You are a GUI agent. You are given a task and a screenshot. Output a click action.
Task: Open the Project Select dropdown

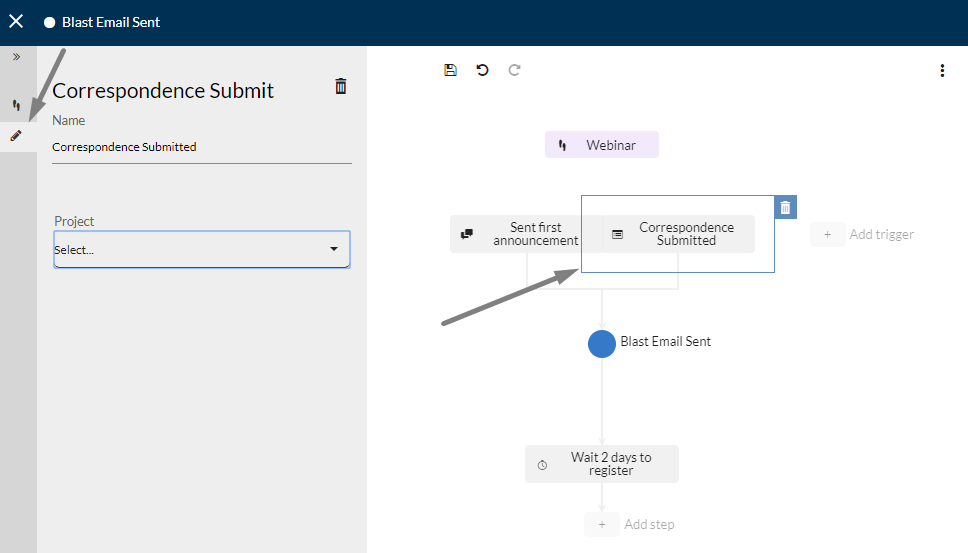(202, 249)
